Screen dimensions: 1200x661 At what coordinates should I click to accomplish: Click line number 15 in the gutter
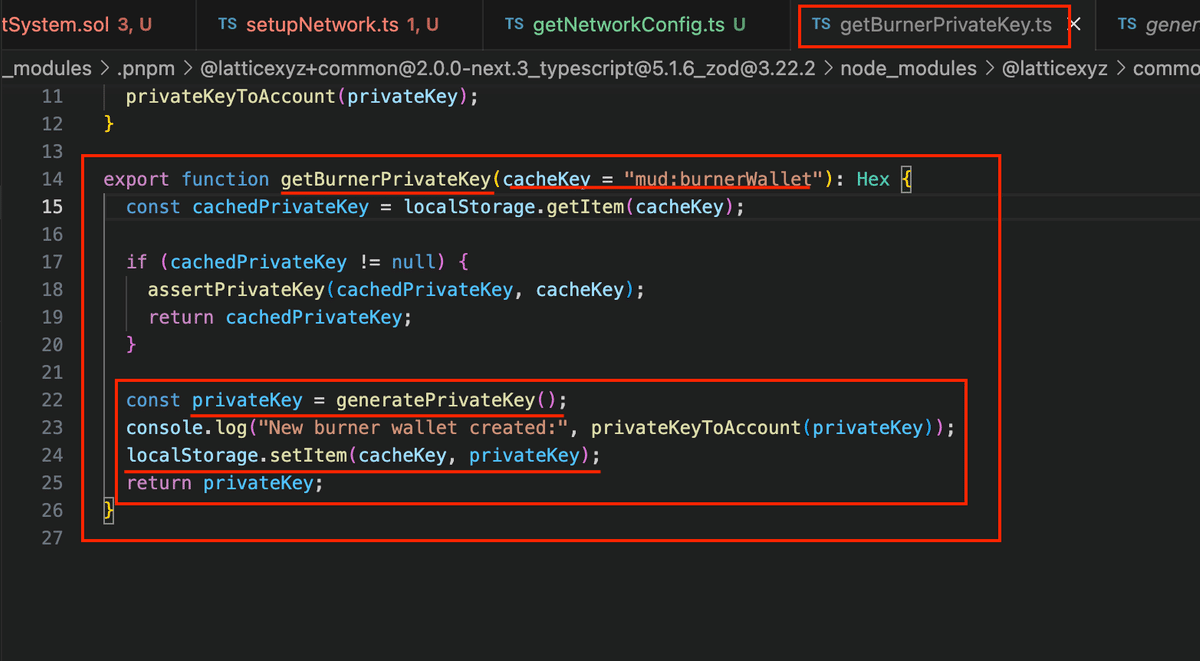(51, 207)
